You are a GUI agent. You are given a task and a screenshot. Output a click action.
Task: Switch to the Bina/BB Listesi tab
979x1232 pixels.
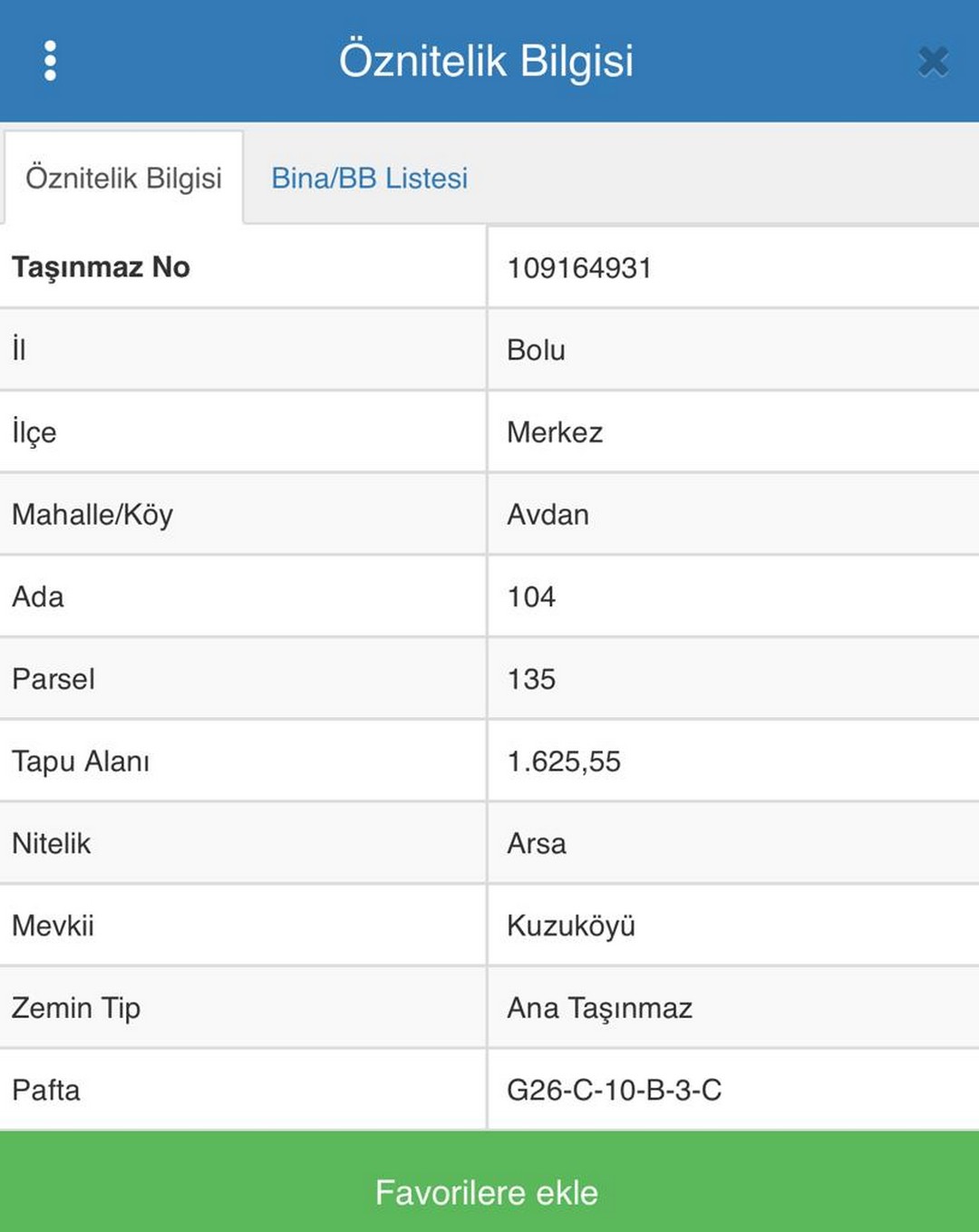pyautogui.click(x=369, y=178)
